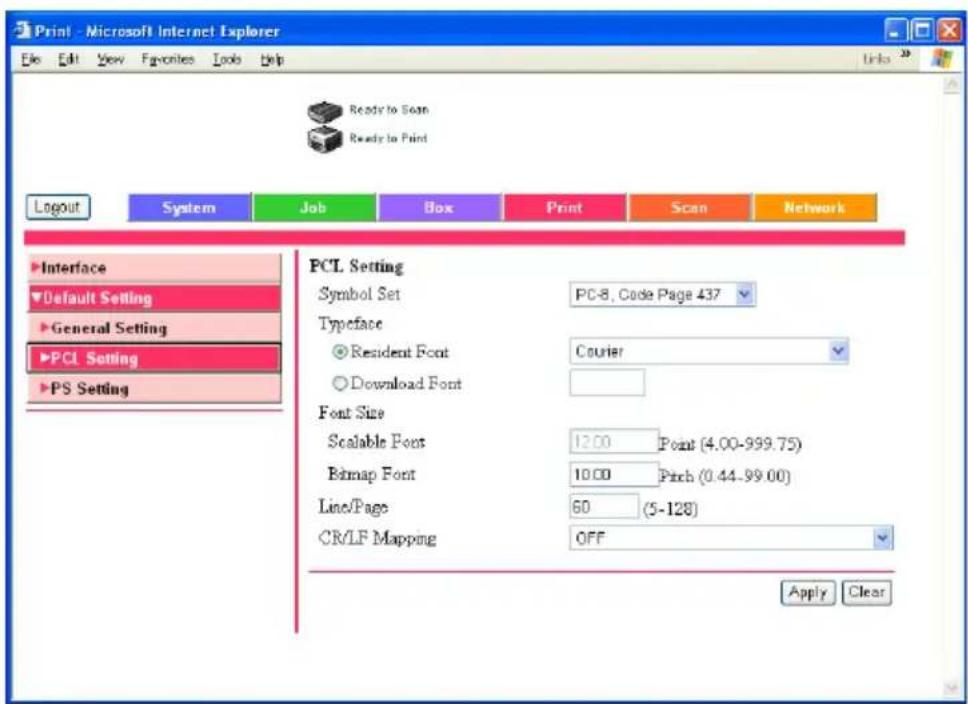The width and height of the screenshot is (968, 704).
Task: Open the View menu
Action: pyautogui.click(x=111, y=59)
